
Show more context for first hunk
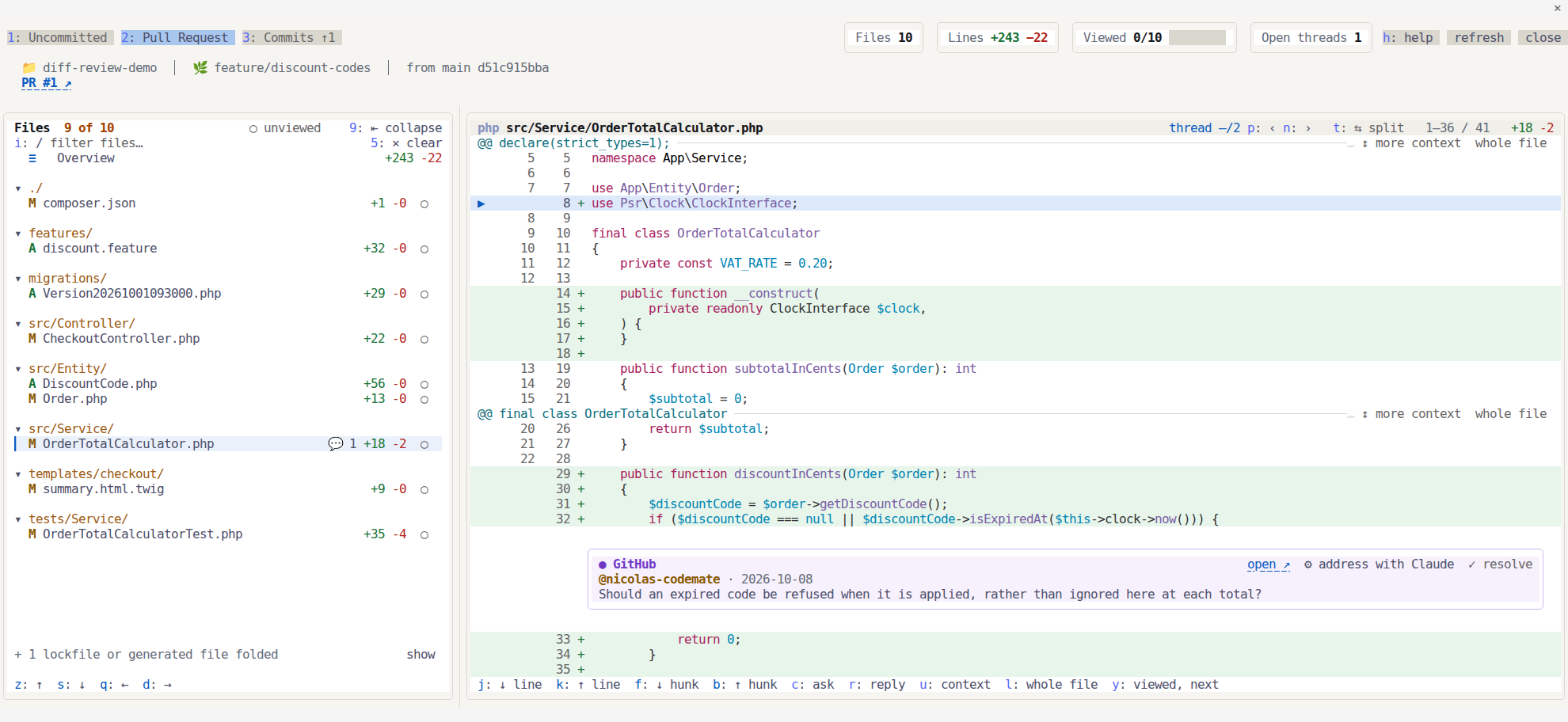pyautogui.click(x=1411, y=143)
